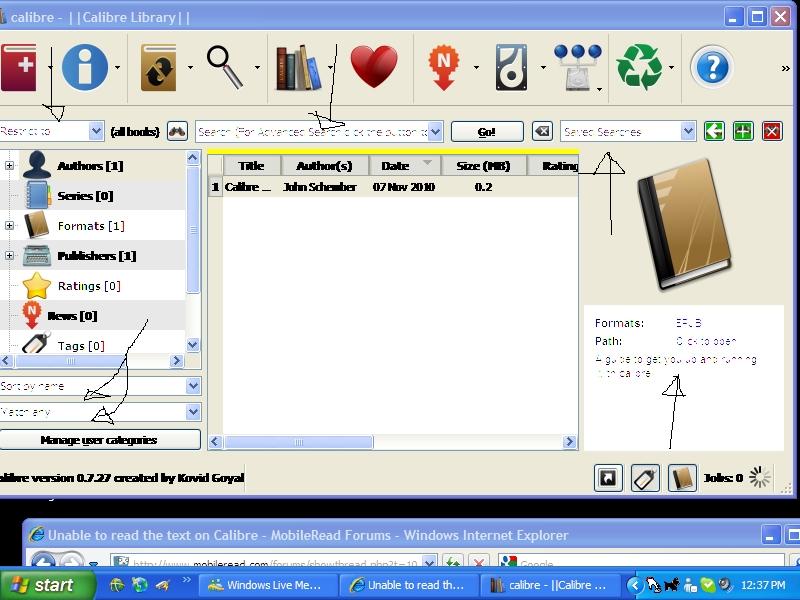Click the Fetch news icon in toolbar
Viewport: 800px width, 600px height.
coord(443,67)
